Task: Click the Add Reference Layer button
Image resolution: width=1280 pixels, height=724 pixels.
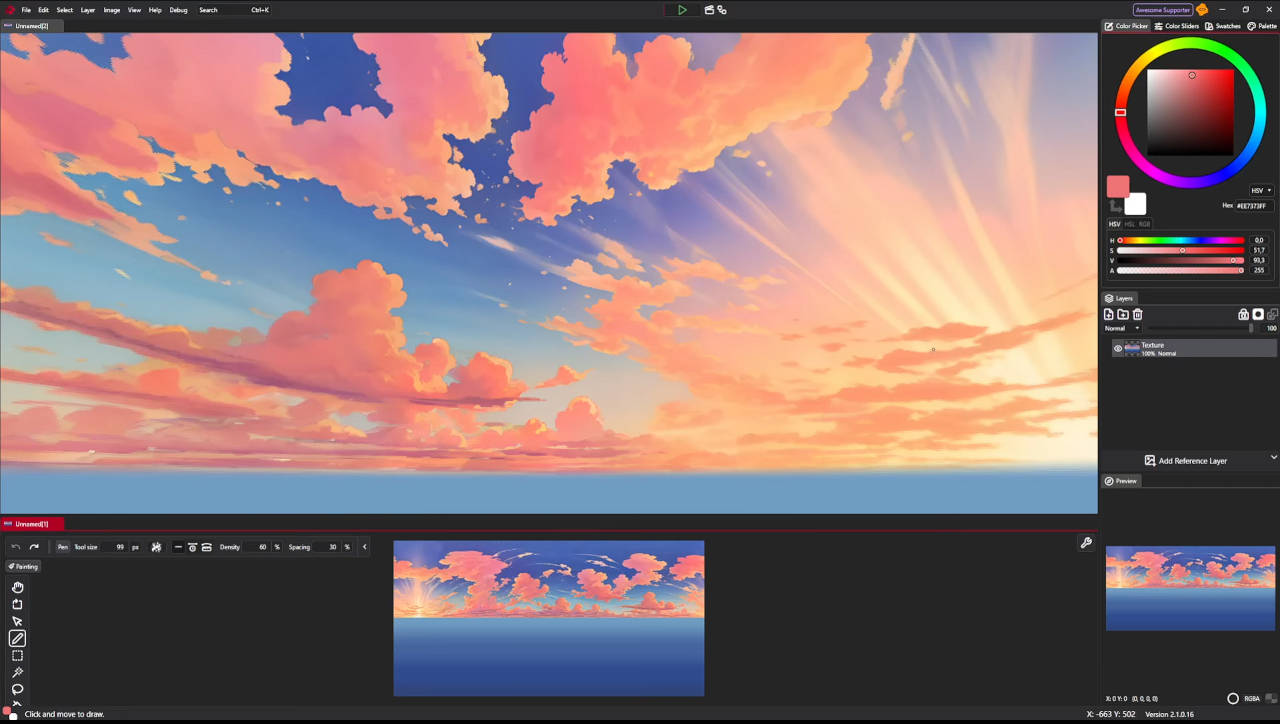Action: [x=1186, y=461]
